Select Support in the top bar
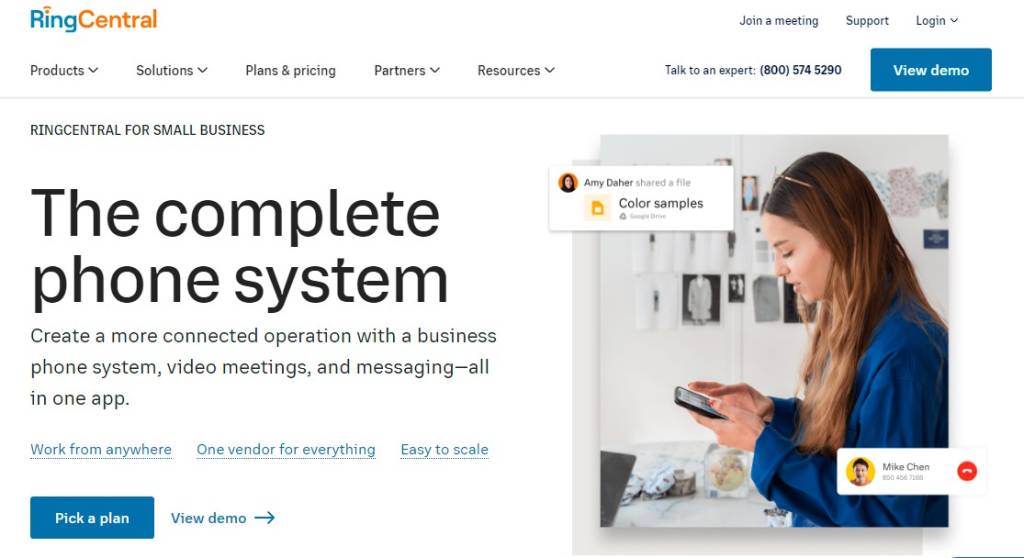1024x558 pixels. 867,20
